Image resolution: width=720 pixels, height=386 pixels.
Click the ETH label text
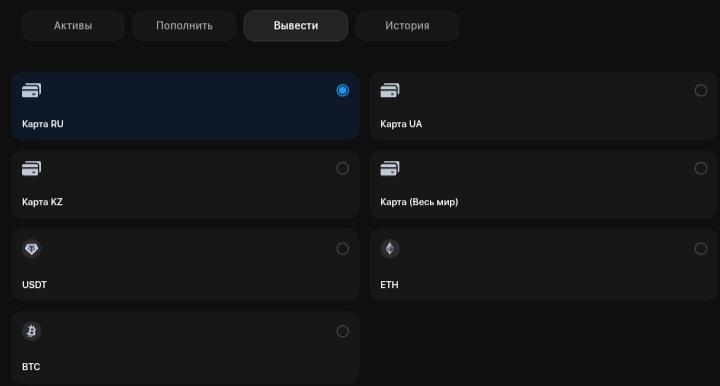(389, 285)
